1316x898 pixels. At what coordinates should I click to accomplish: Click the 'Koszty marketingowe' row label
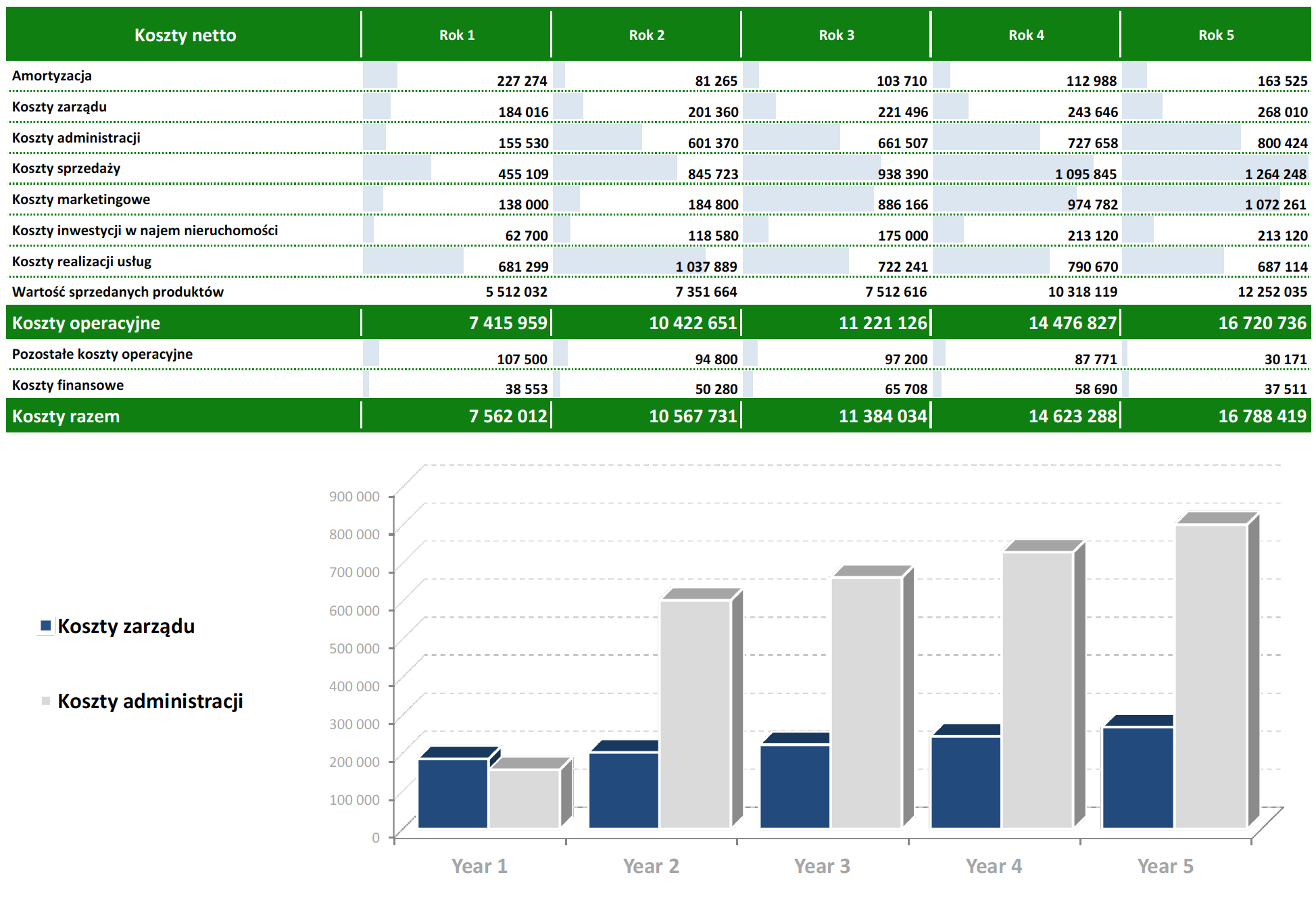[81, 199]
